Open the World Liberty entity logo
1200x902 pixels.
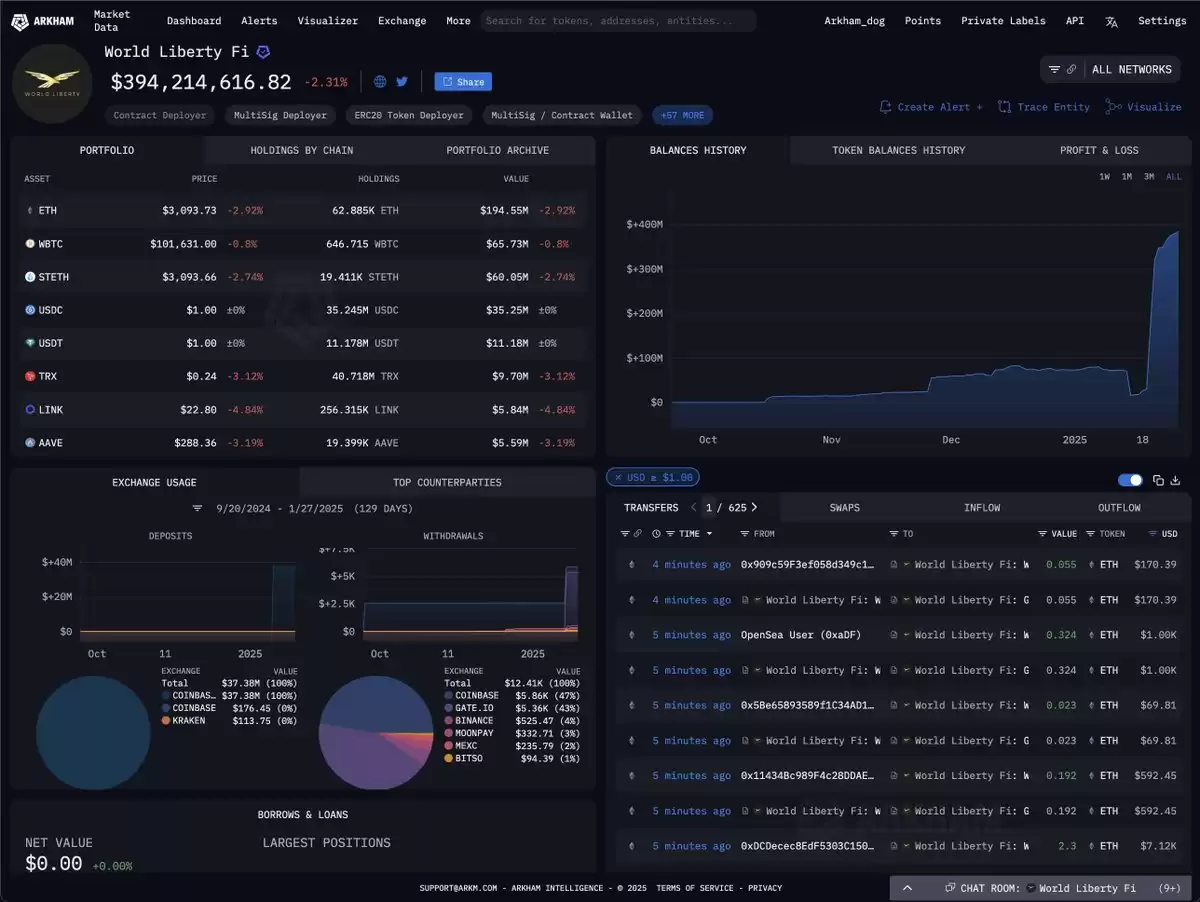[x=53, y=84]
